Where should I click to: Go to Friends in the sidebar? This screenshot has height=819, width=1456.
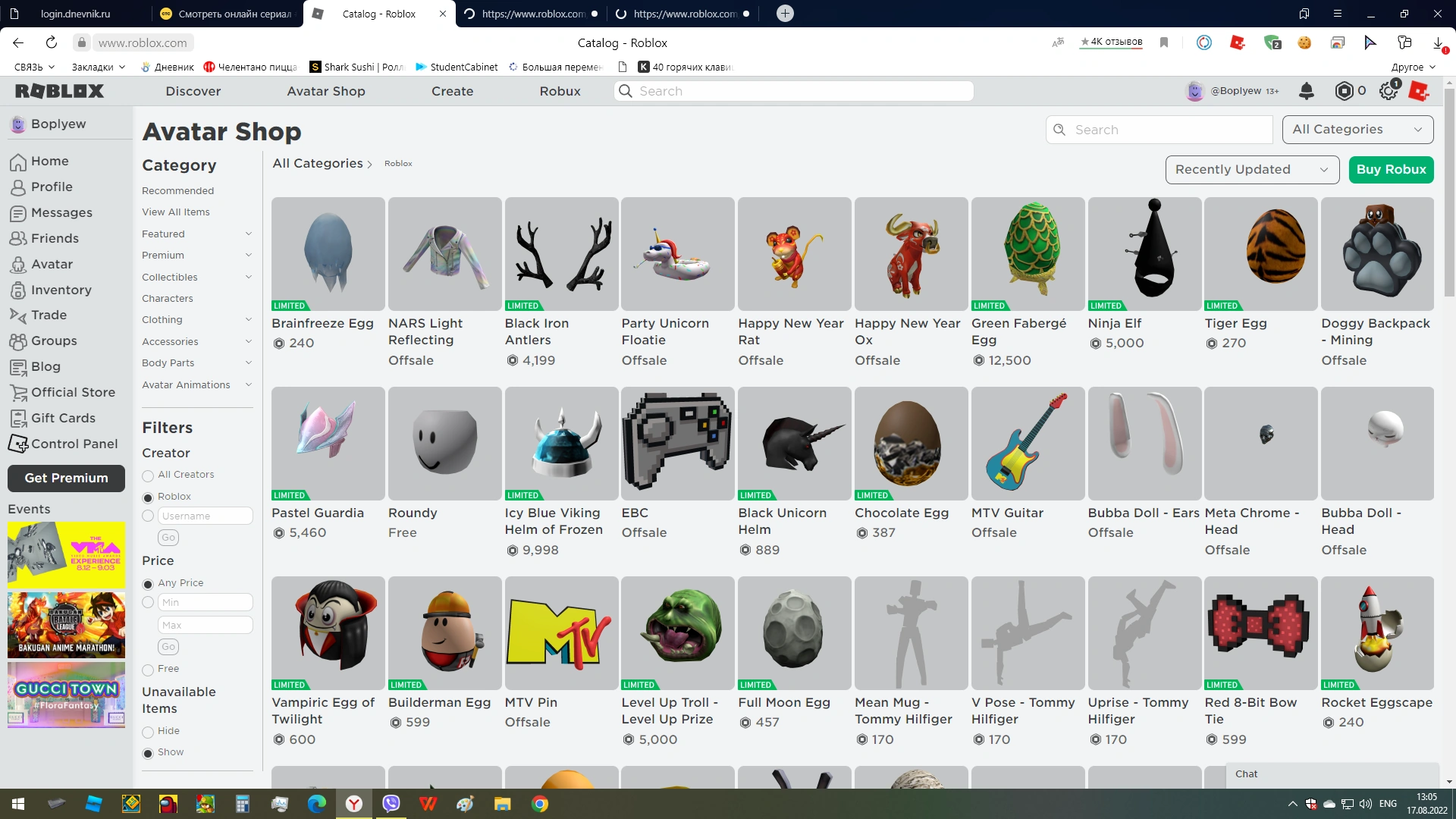point(55,238)
